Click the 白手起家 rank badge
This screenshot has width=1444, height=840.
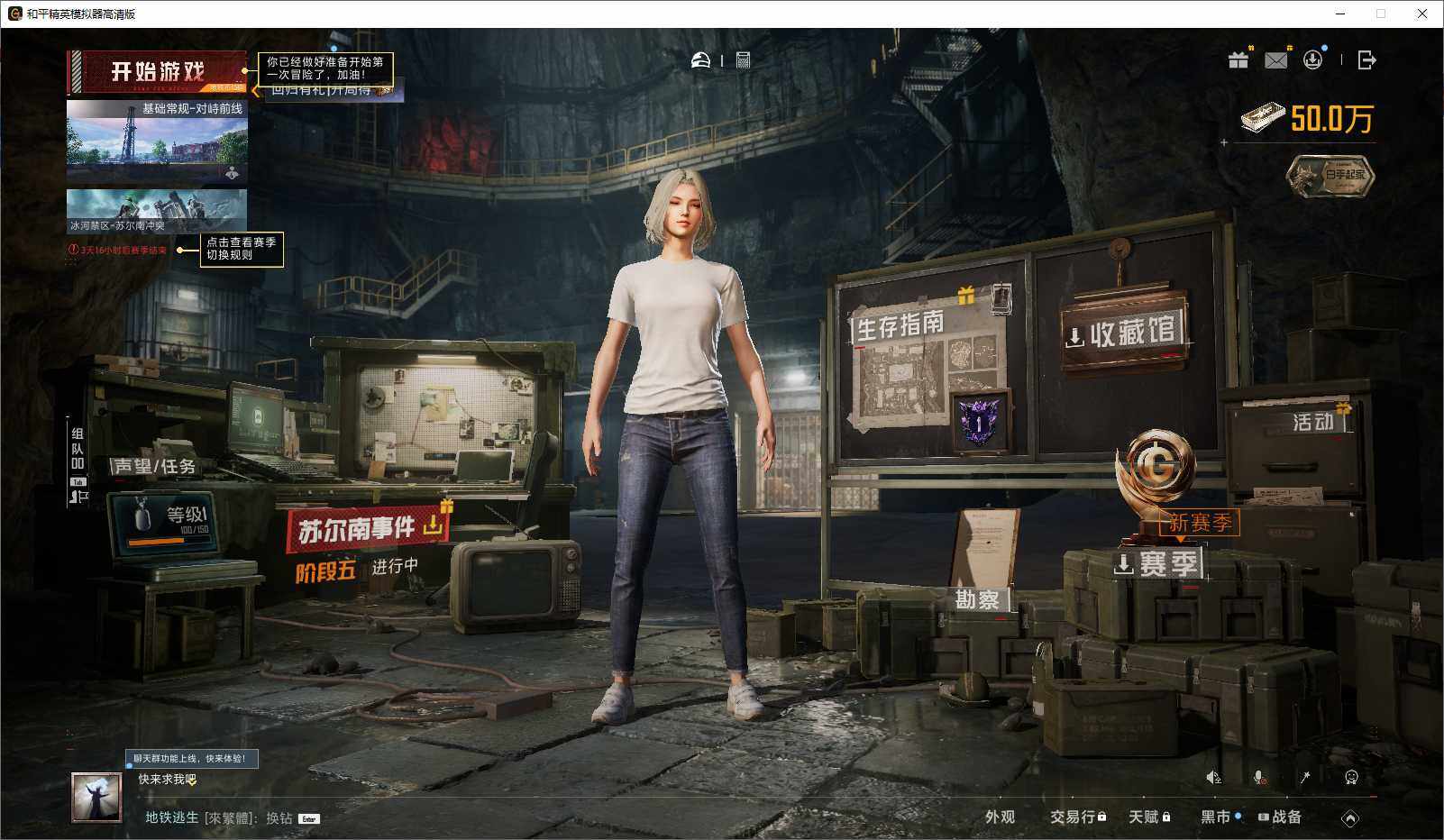click(x=1330, y=175)
